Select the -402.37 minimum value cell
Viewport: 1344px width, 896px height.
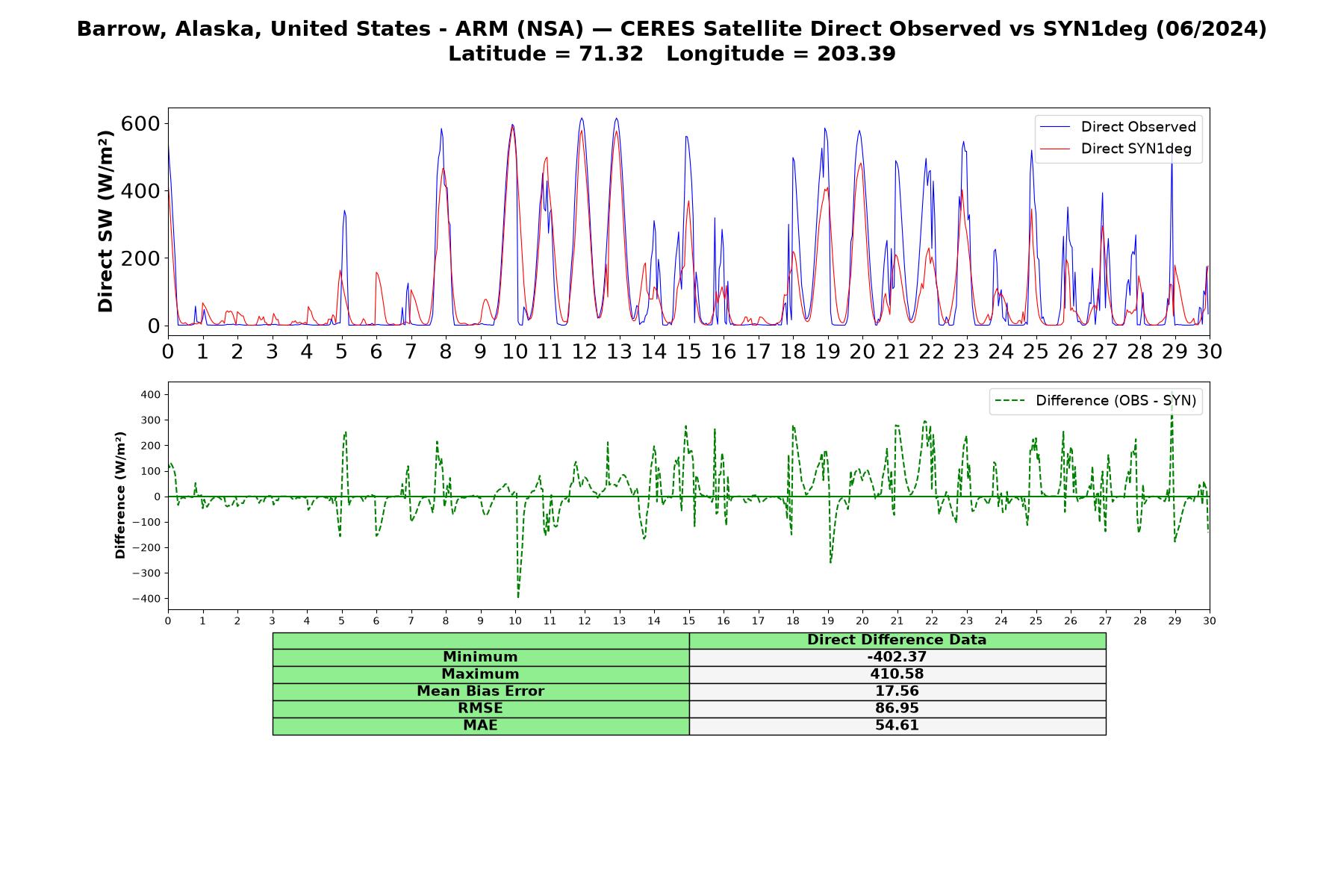pos(897,657)
